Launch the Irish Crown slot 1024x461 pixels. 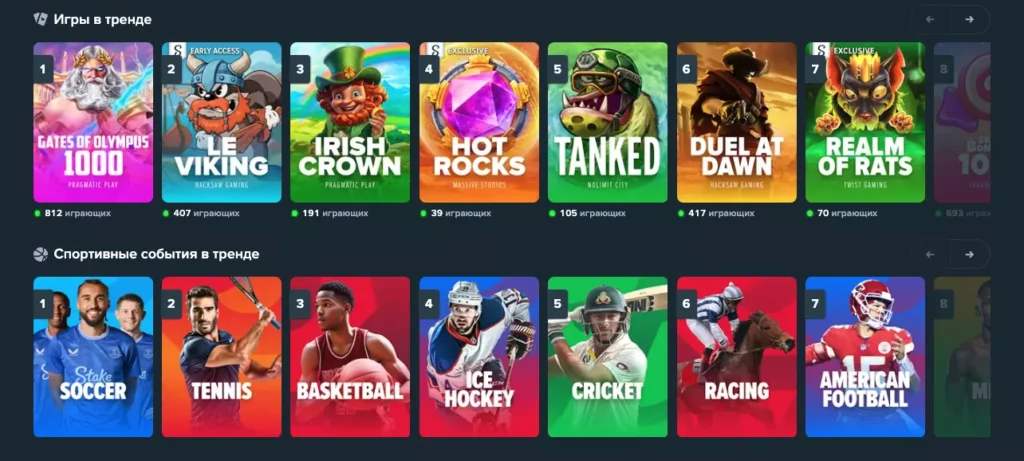coord(350,123)
